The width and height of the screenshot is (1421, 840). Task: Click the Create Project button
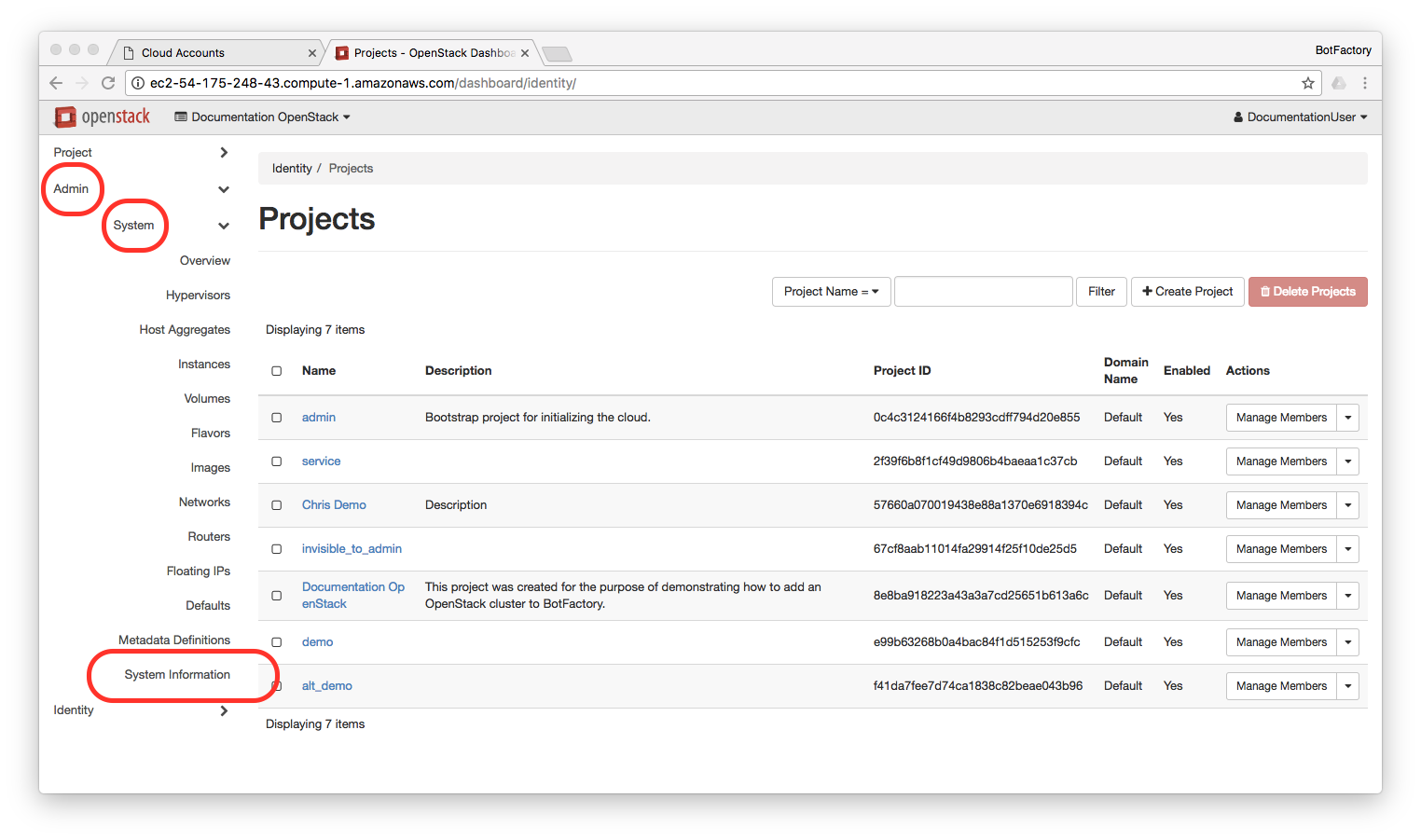click(1188, 292)
